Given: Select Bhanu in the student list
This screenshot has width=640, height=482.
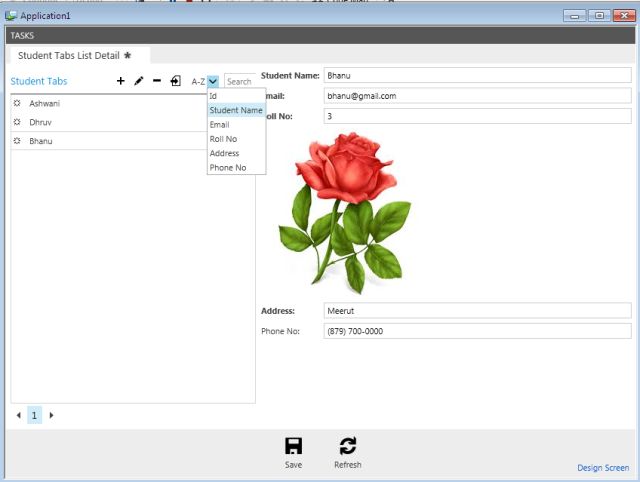Looking at the screenshot, I should 41,141.
